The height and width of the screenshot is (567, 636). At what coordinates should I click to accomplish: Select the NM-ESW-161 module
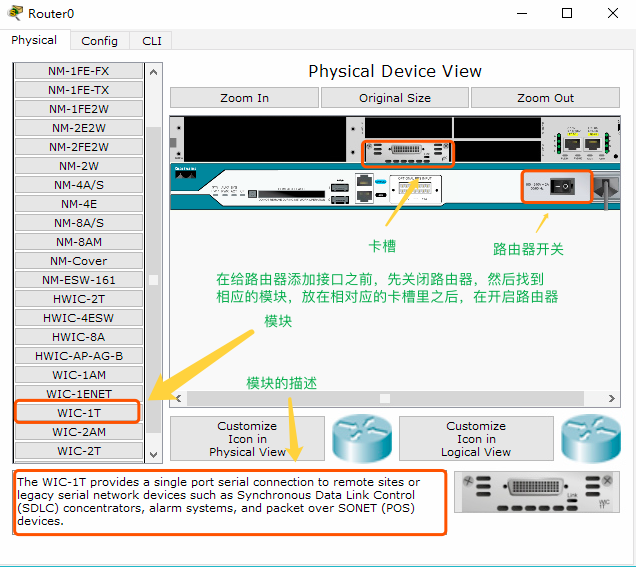[79, 280]
